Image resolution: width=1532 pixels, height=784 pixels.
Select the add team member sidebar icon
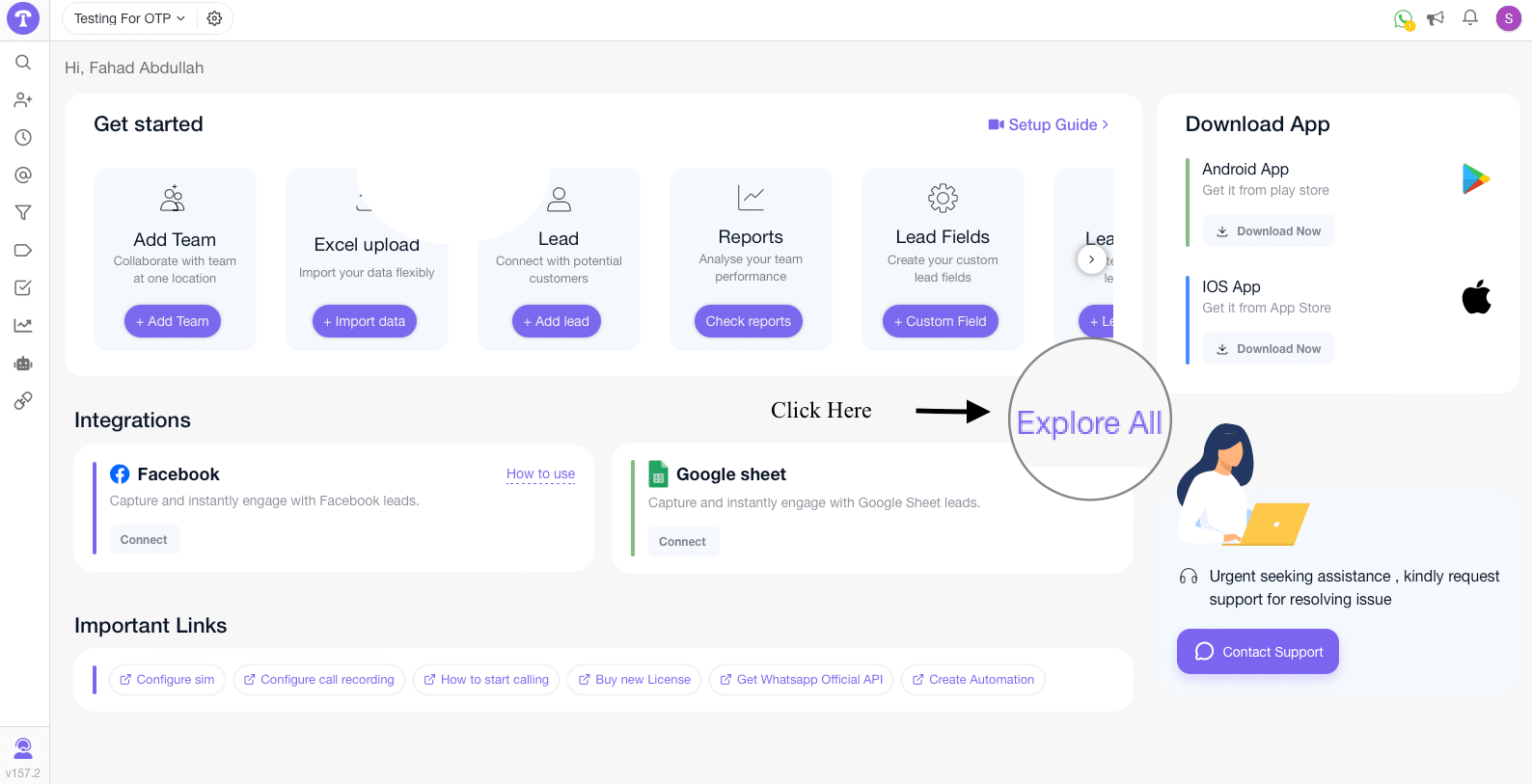coord(23,99)
